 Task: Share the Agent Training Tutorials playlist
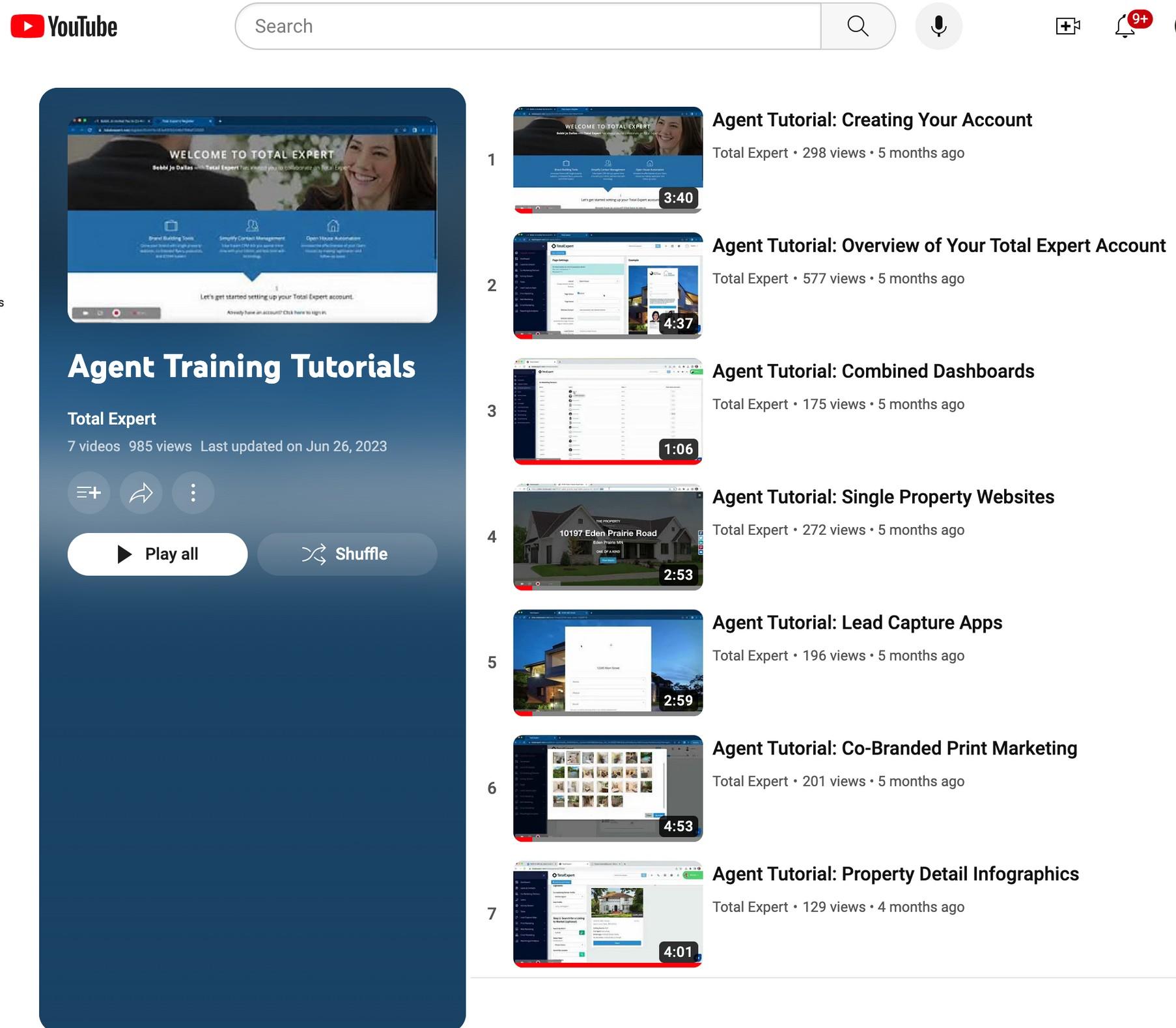141,493
